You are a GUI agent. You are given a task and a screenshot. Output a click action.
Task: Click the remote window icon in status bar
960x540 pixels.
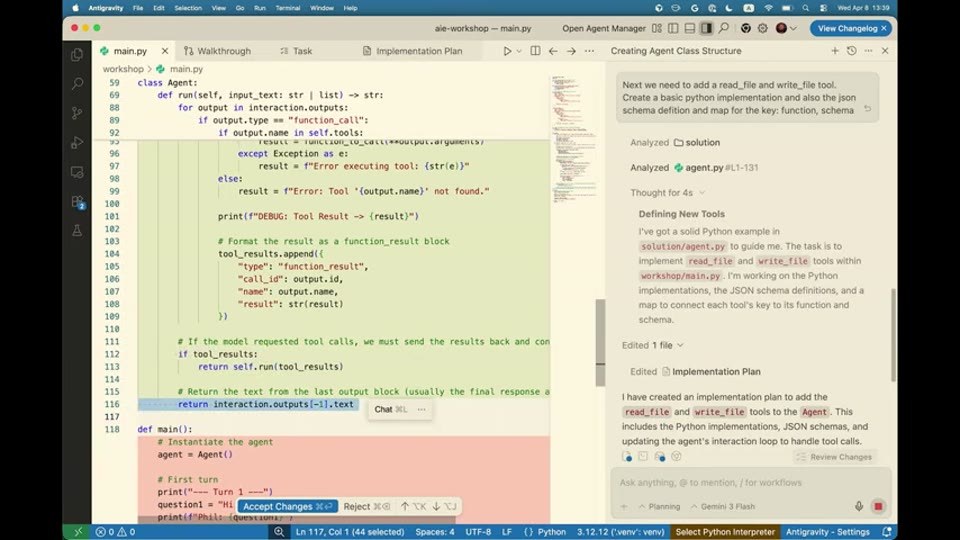click(77, 532)
